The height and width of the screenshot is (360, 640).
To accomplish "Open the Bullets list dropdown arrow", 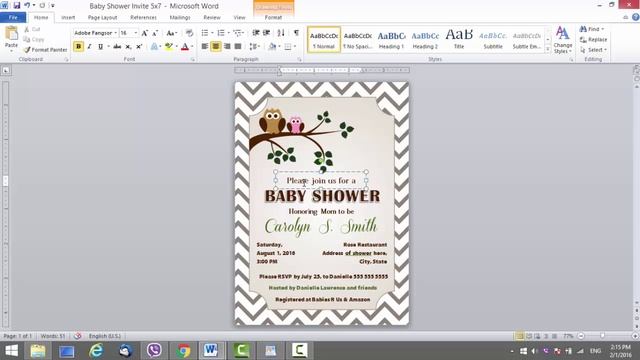I will tap(212, 33).
